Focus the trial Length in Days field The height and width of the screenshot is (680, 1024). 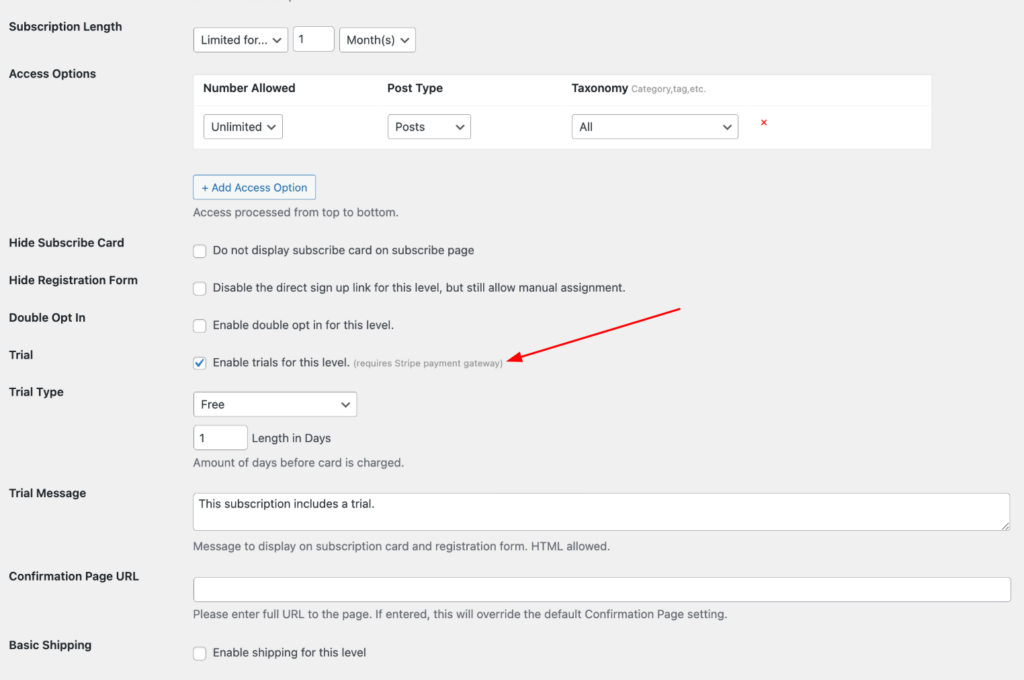[220, 438]
